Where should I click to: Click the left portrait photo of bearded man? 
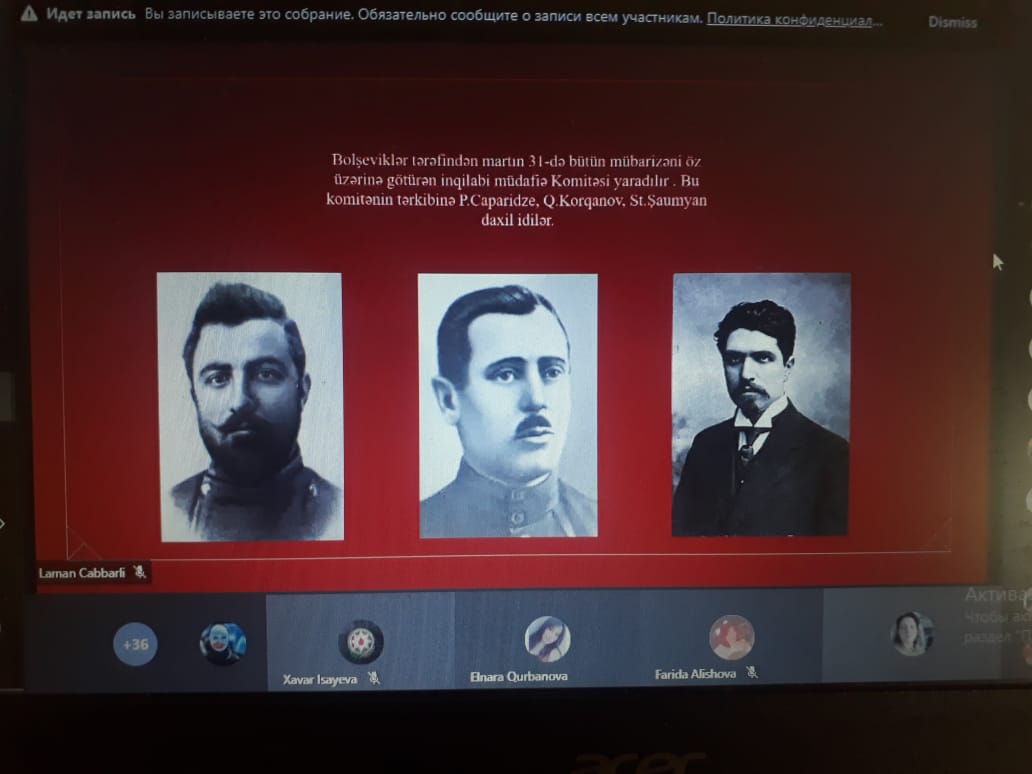[250, 407]
